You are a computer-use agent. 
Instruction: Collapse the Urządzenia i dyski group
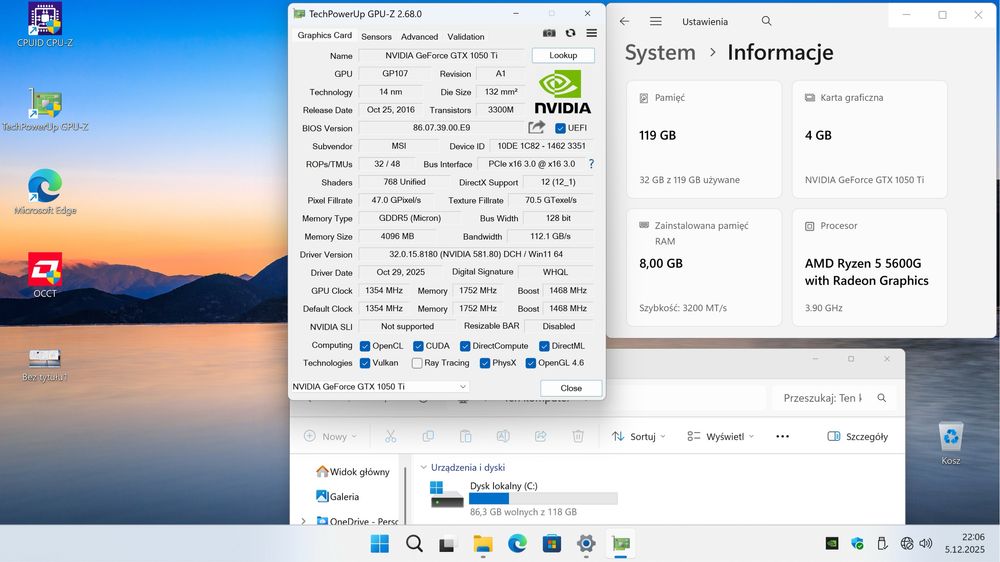coord(423,468)
